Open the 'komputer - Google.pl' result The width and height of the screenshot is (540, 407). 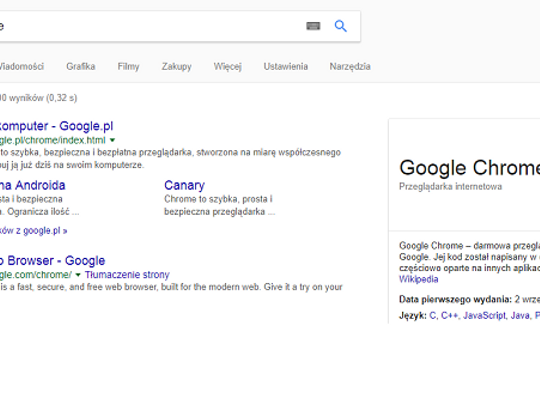point(56,126)
